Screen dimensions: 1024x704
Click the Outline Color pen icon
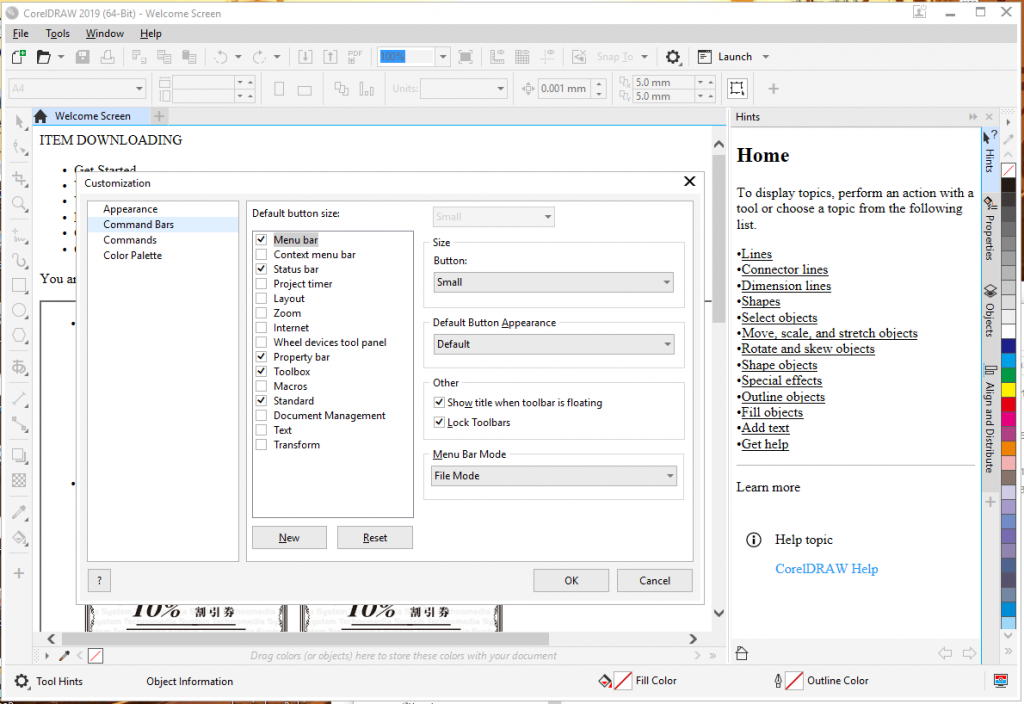pyautogui.click(x=778, y=680)
